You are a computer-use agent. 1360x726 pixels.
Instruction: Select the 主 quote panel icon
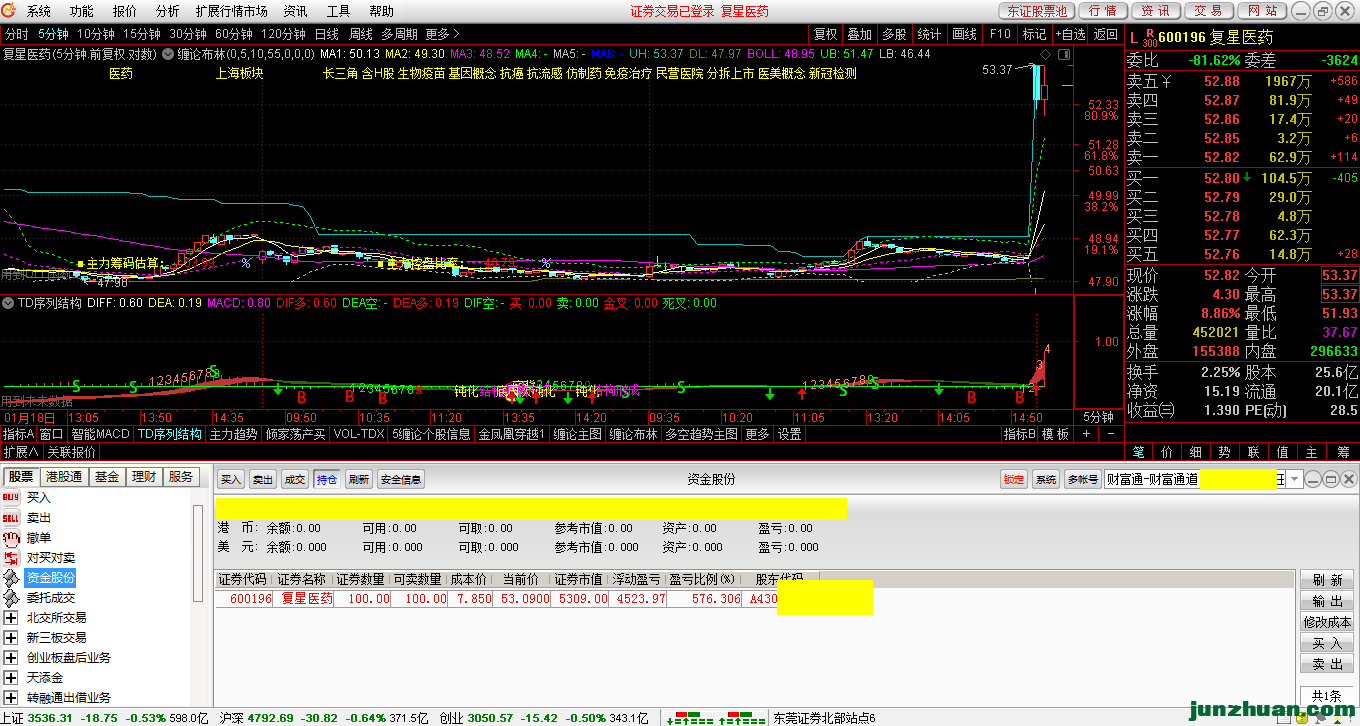click(x=1313, y=452)
